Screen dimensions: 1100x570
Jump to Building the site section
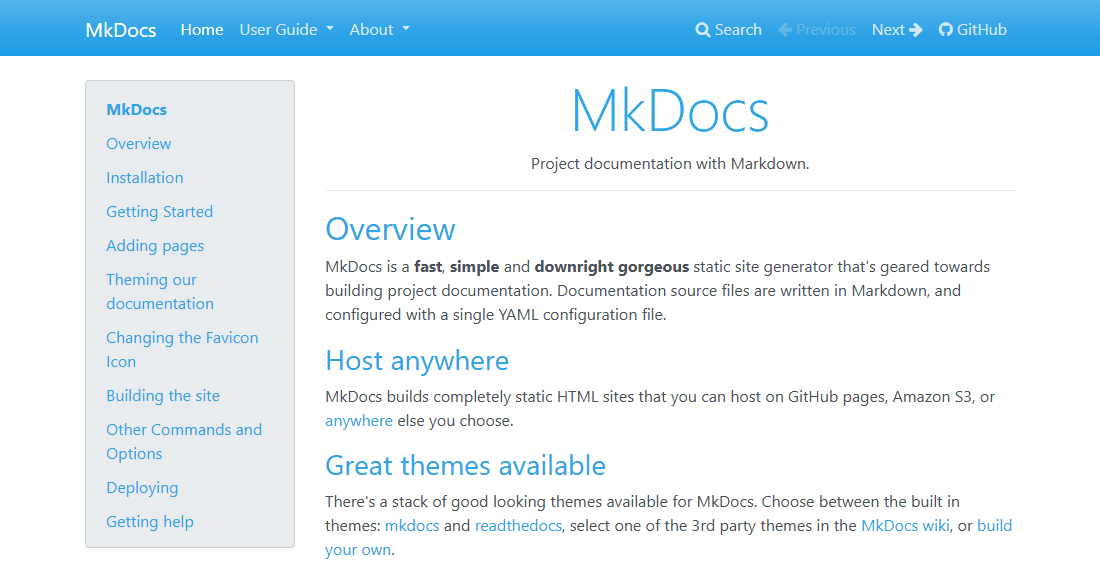(163, 395)
